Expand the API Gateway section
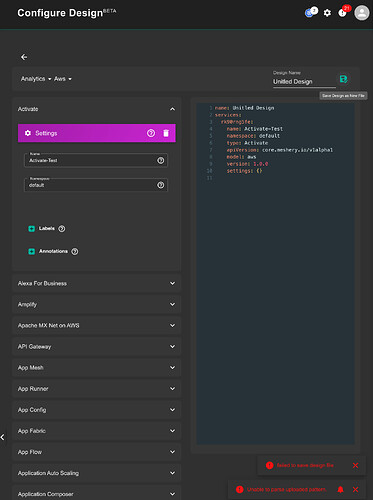373x500 pixels. [97, 347]
